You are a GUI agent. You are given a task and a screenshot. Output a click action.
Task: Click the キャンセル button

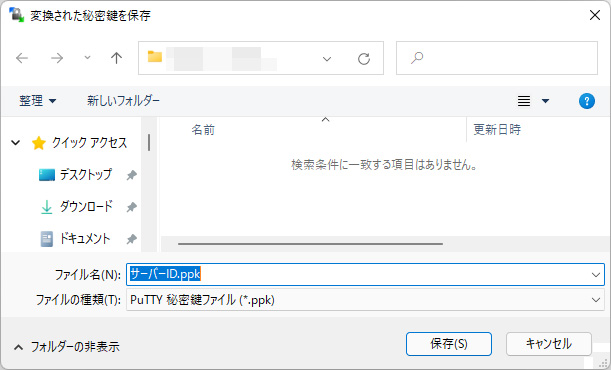[x=549, y=344]
